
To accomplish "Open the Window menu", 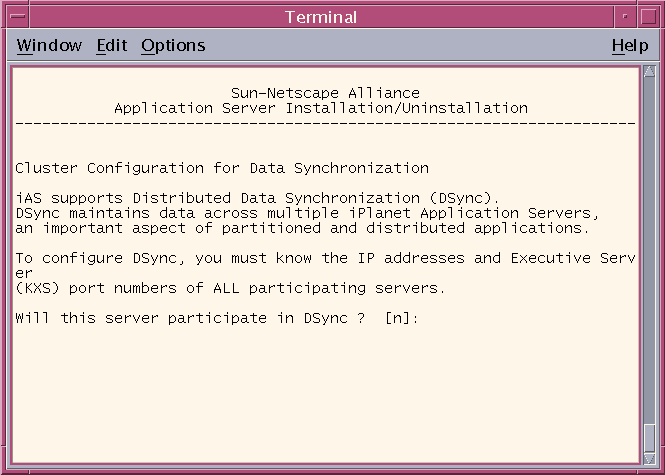I will click(x=49, y=45).
